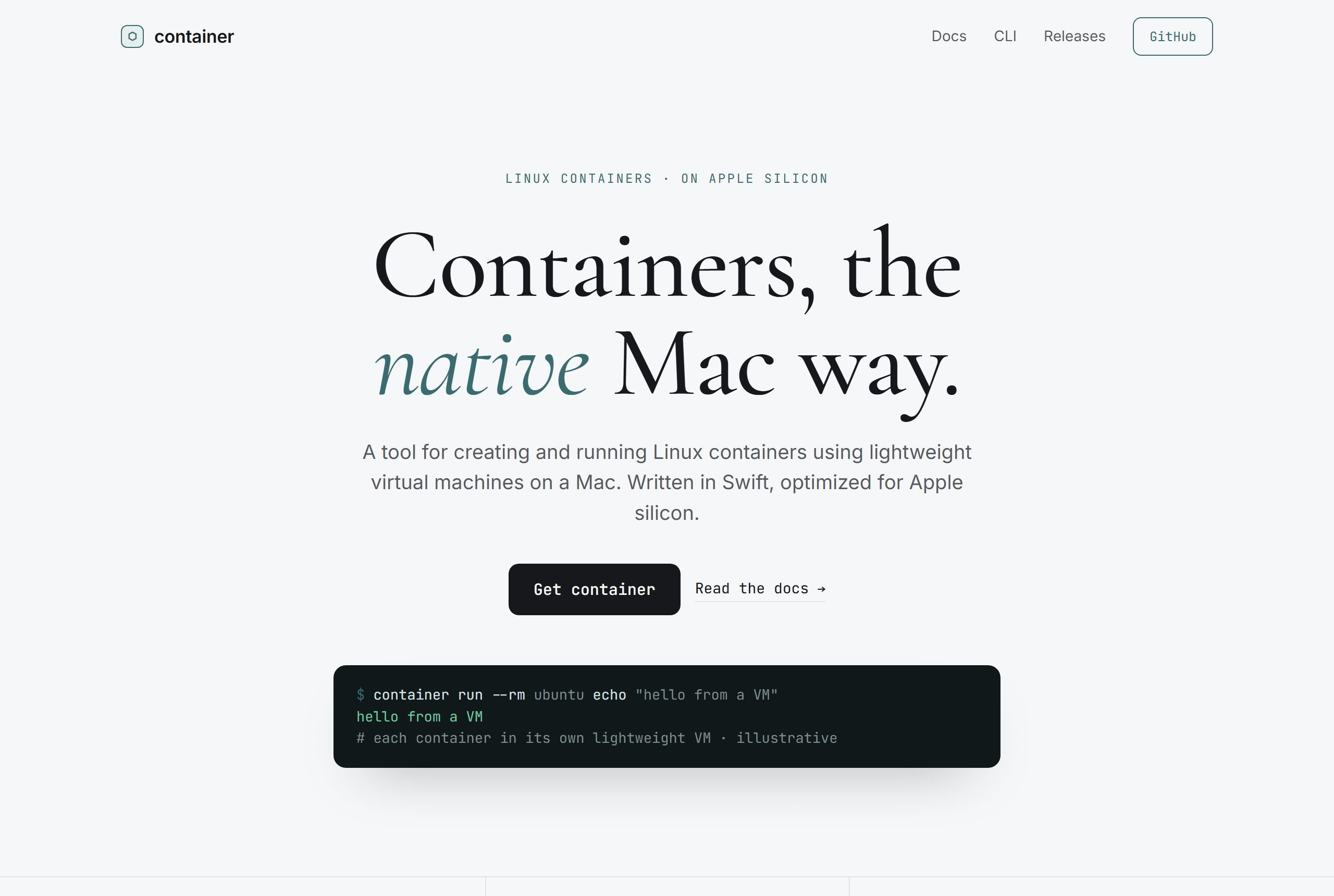
Task: Click the description paragraph starting "A tool for creating"
Action: coord(667,482)
